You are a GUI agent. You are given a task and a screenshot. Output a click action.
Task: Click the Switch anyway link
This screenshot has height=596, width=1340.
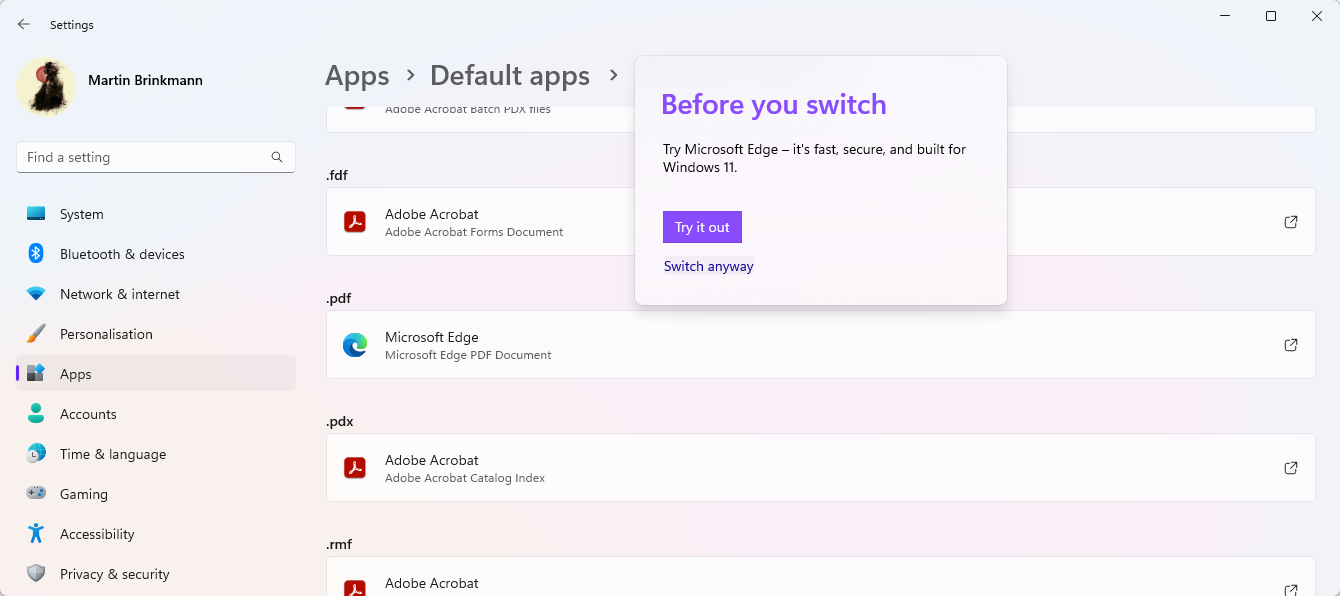[x=708, y=267]
